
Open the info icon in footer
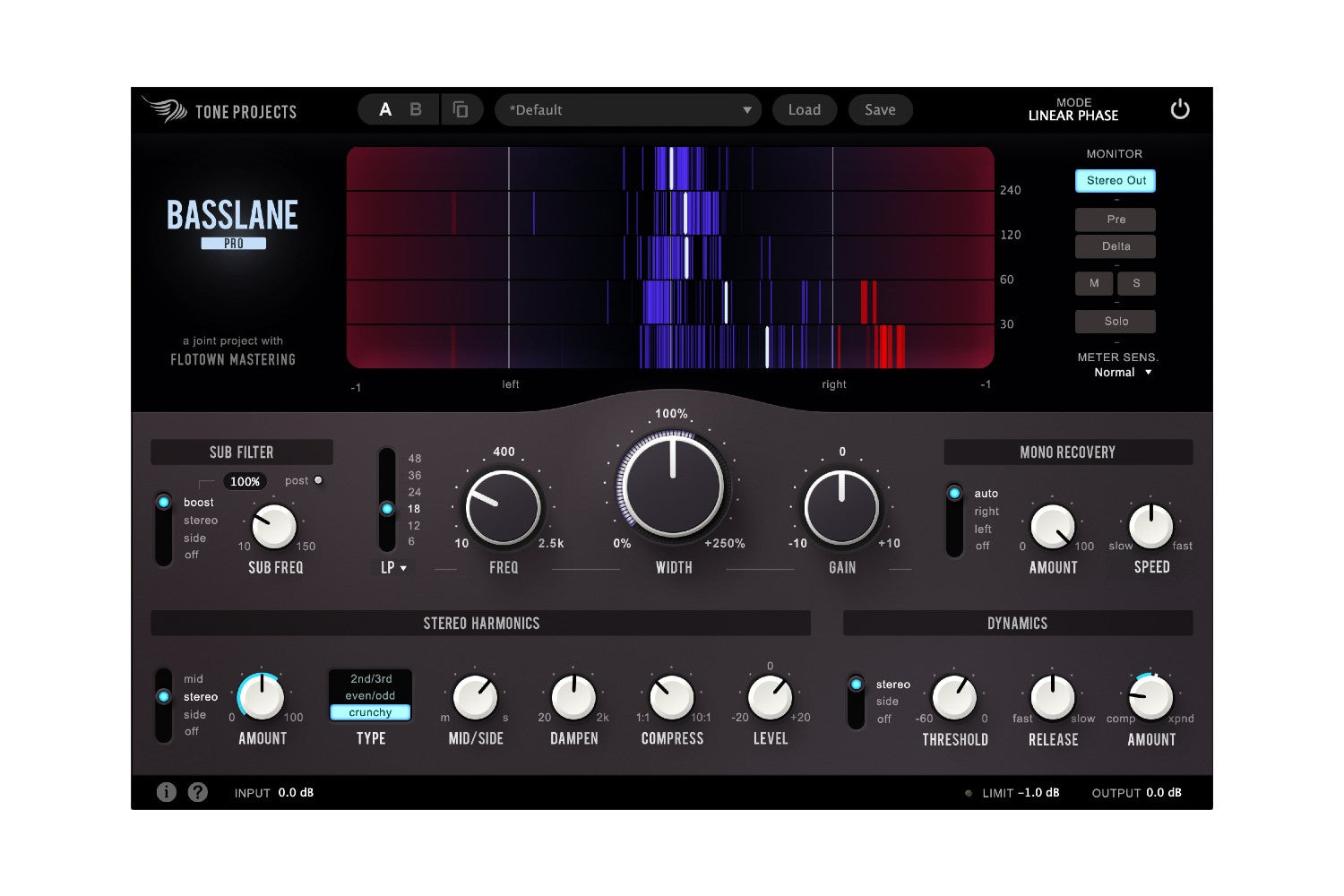(x=166, y=792)
